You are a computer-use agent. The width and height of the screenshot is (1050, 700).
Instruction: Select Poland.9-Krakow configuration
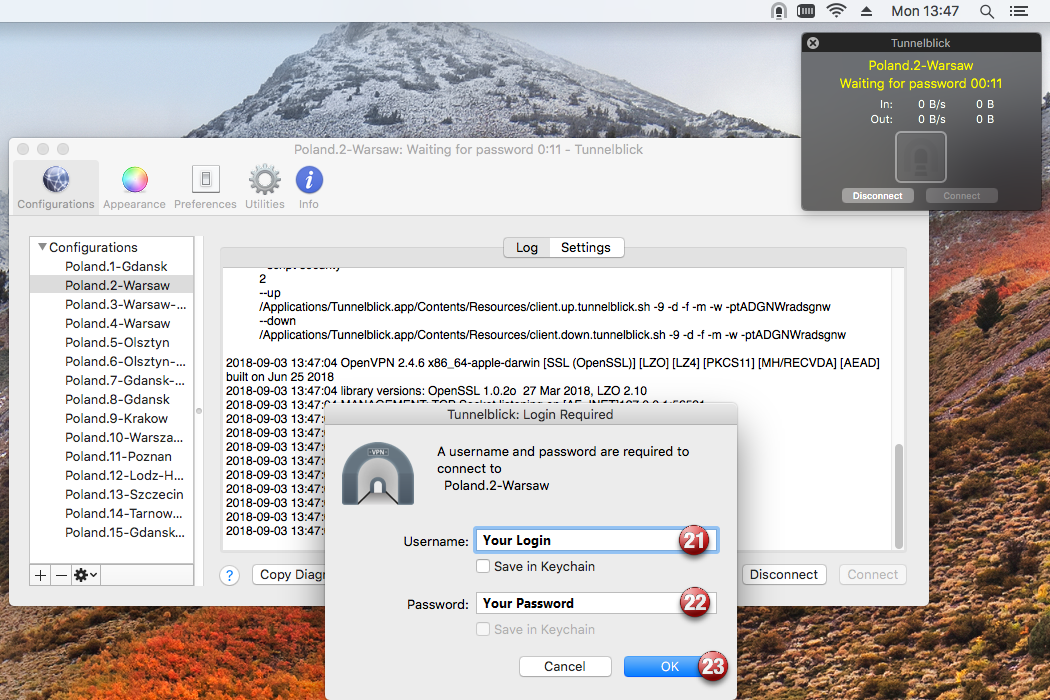pos(116,418)
